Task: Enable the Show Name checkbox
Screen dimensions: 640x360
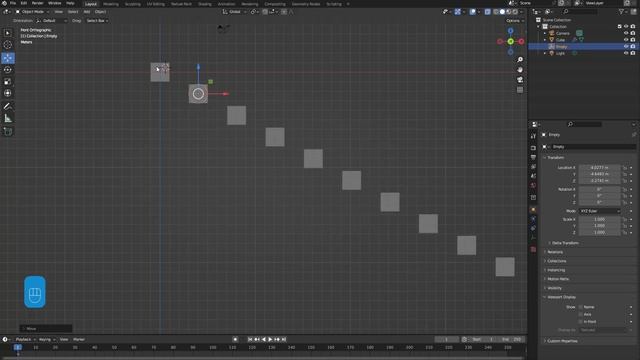Action: [581, 307]
